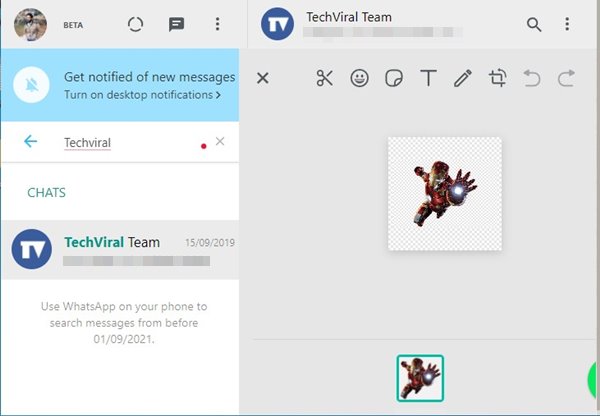Open the Status circle icon

pyautogui.click(x=135, y=24)
